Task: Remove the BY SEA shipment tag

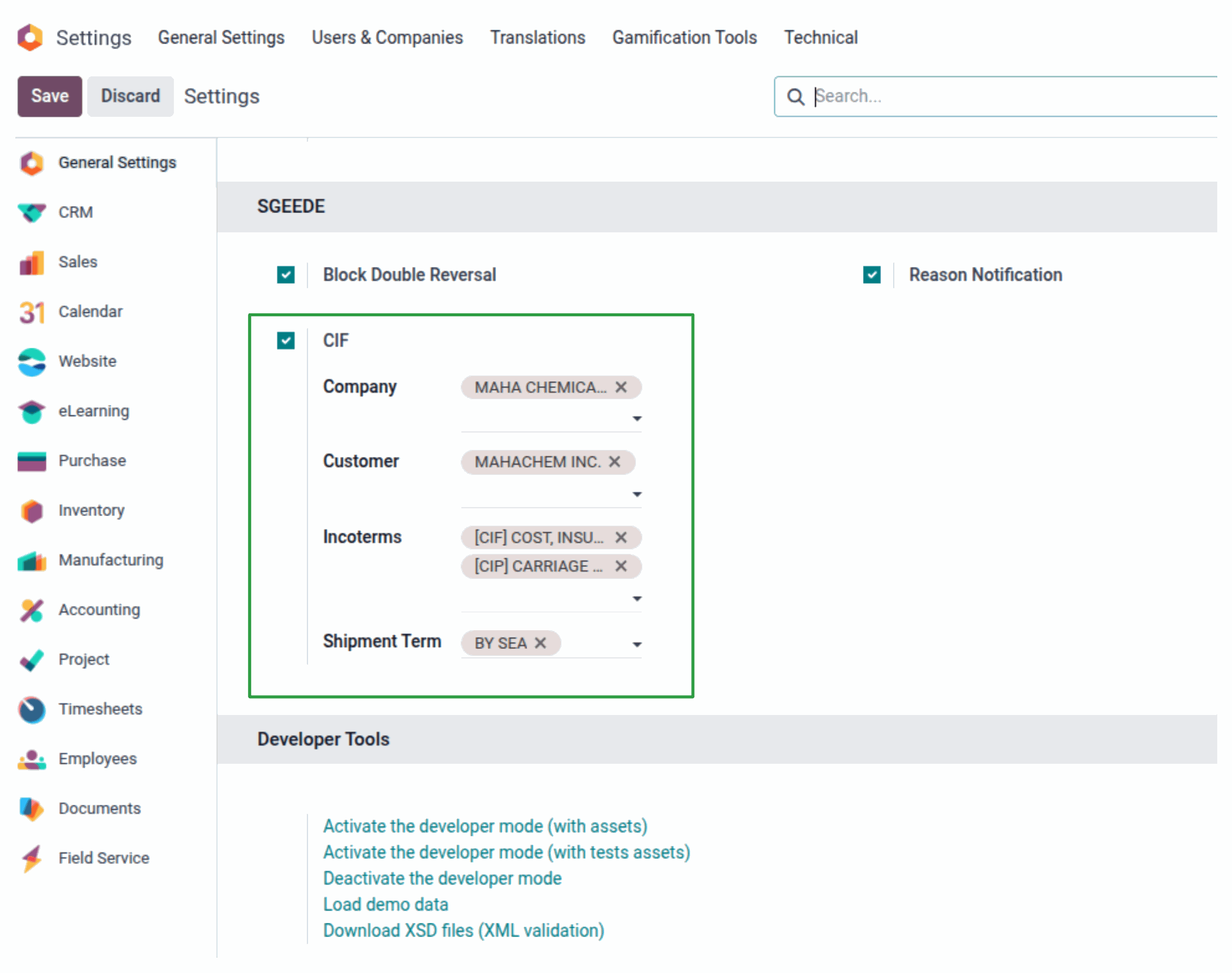Action: [540, 643]
